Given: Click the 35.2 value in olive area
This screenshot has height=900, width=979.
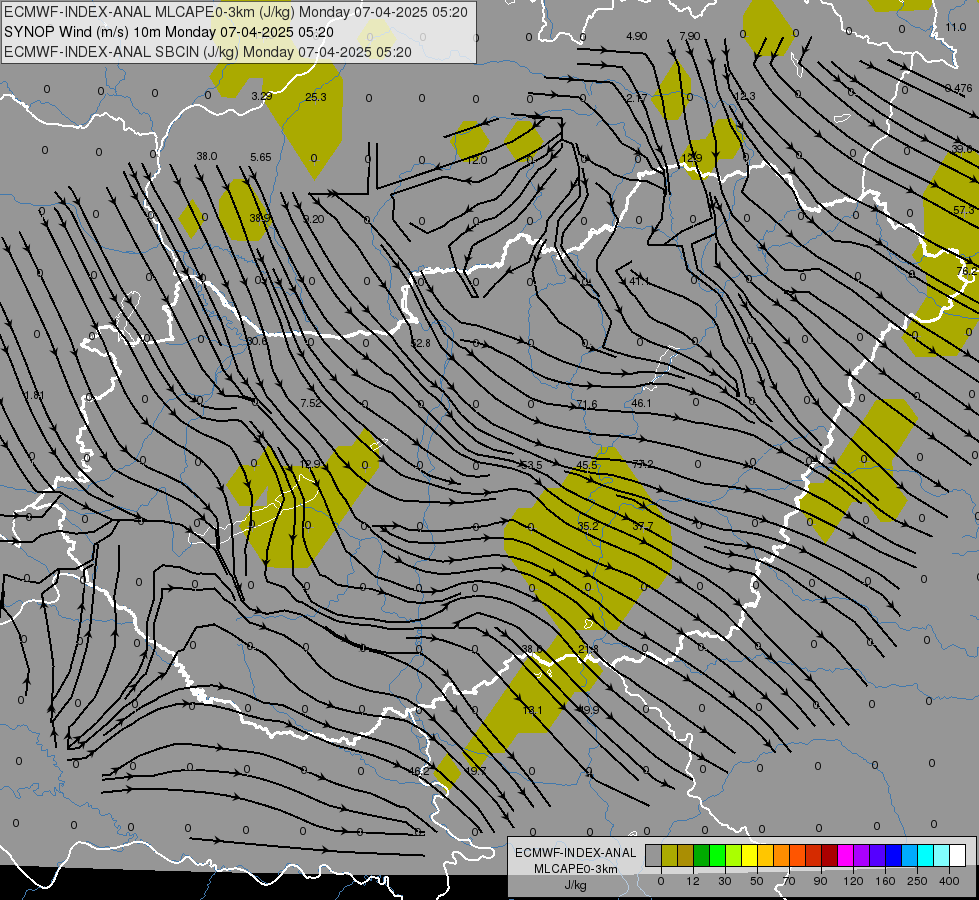Looking at the screenshot, I should coord(588,526).
